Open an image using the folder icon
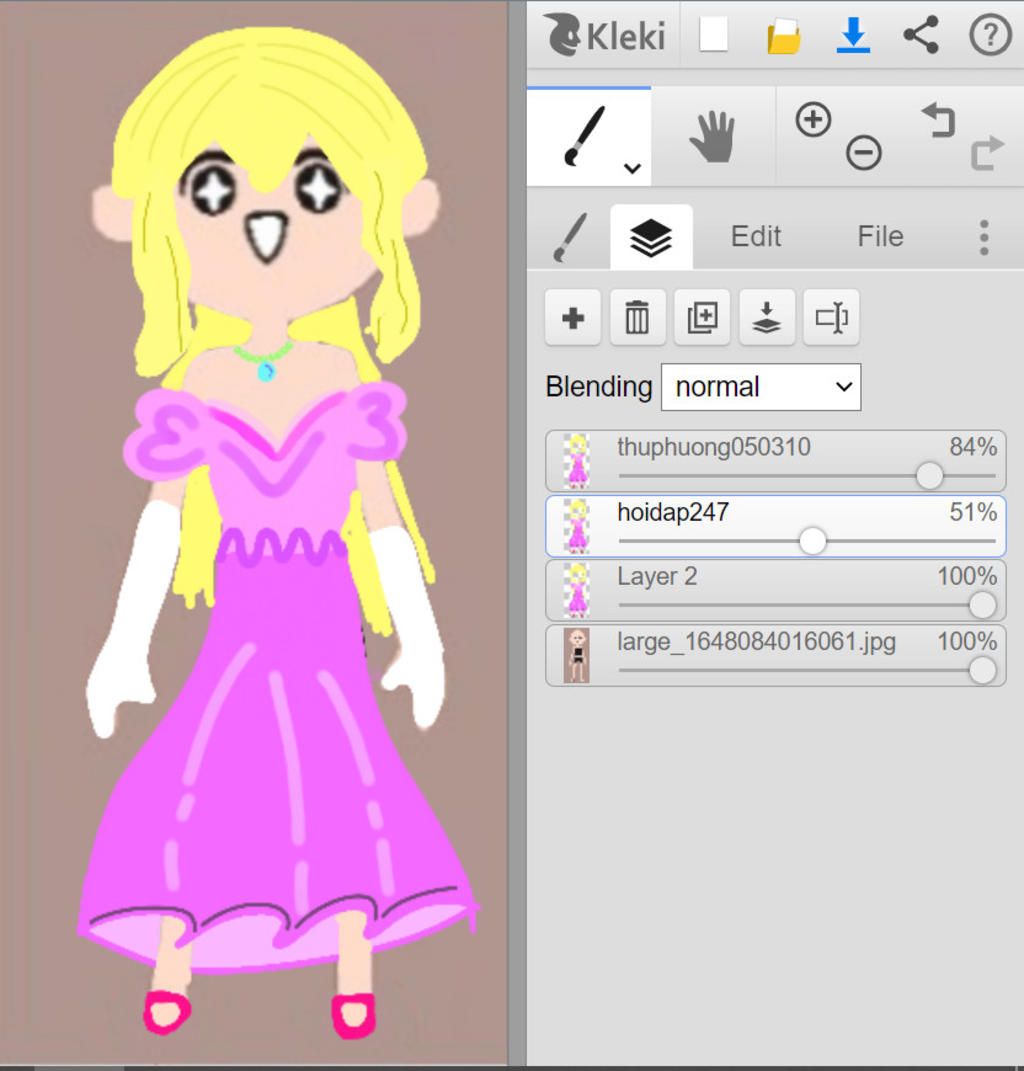The width and height of the screenshot is (1024, 1071). click(784, 36)
